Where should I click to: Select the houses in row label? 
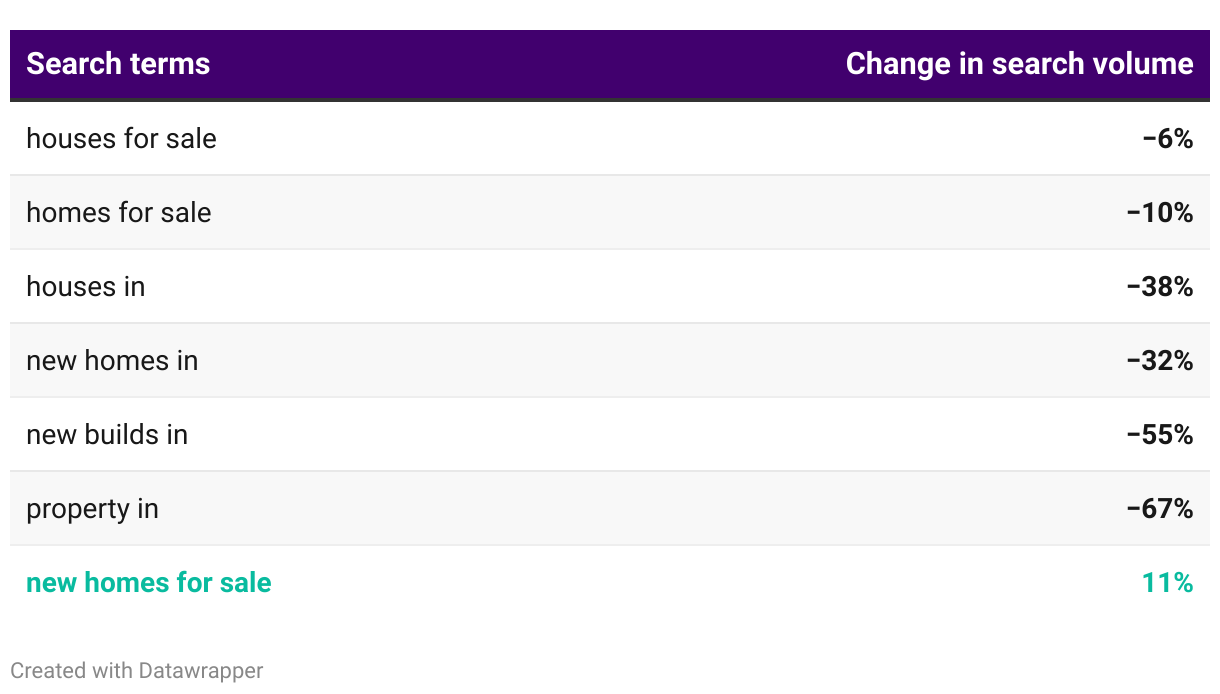pyautogui.click(x=85, y=286)
